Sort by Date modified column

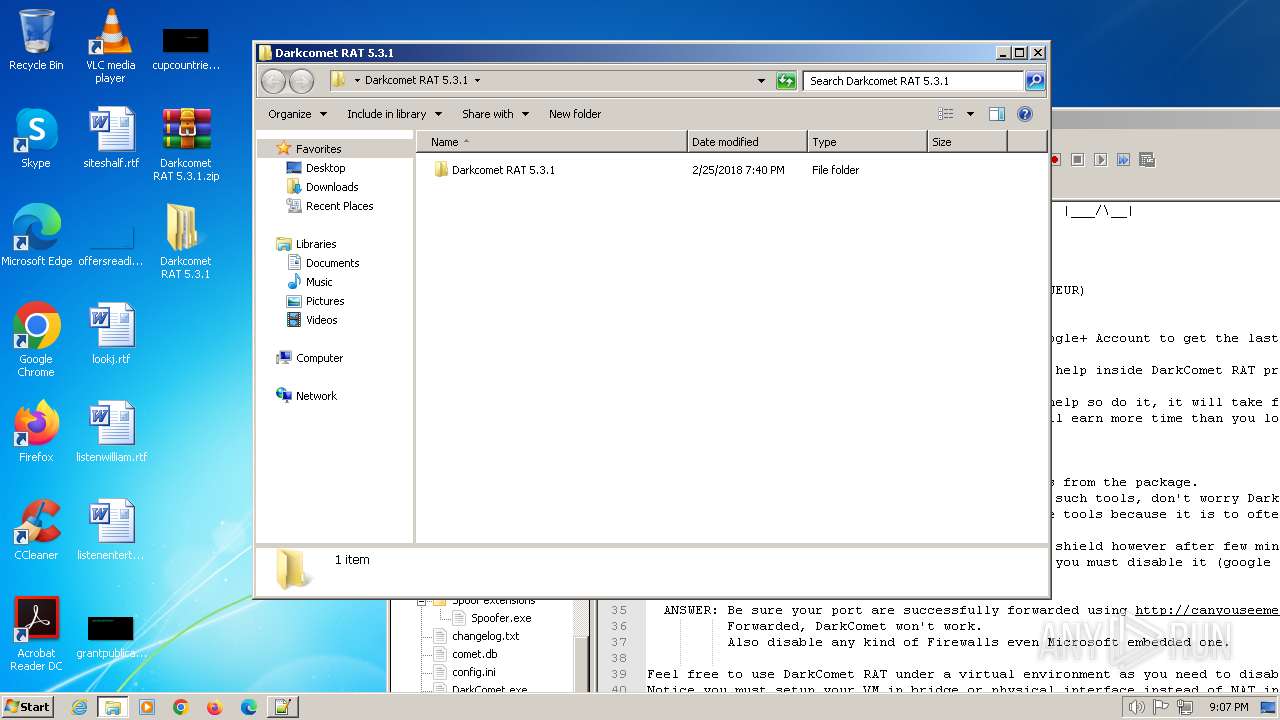[x=747, y=142]
